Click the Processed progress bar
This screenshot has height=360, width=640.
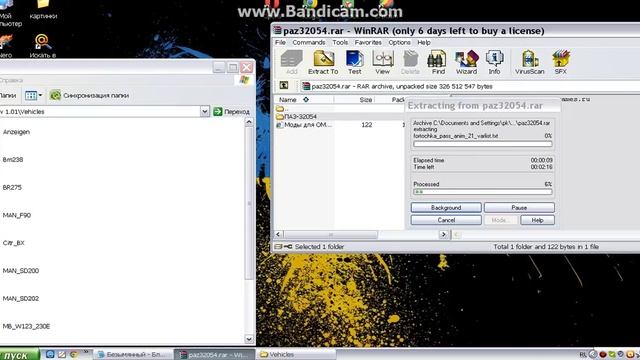[x=482, y=191]
